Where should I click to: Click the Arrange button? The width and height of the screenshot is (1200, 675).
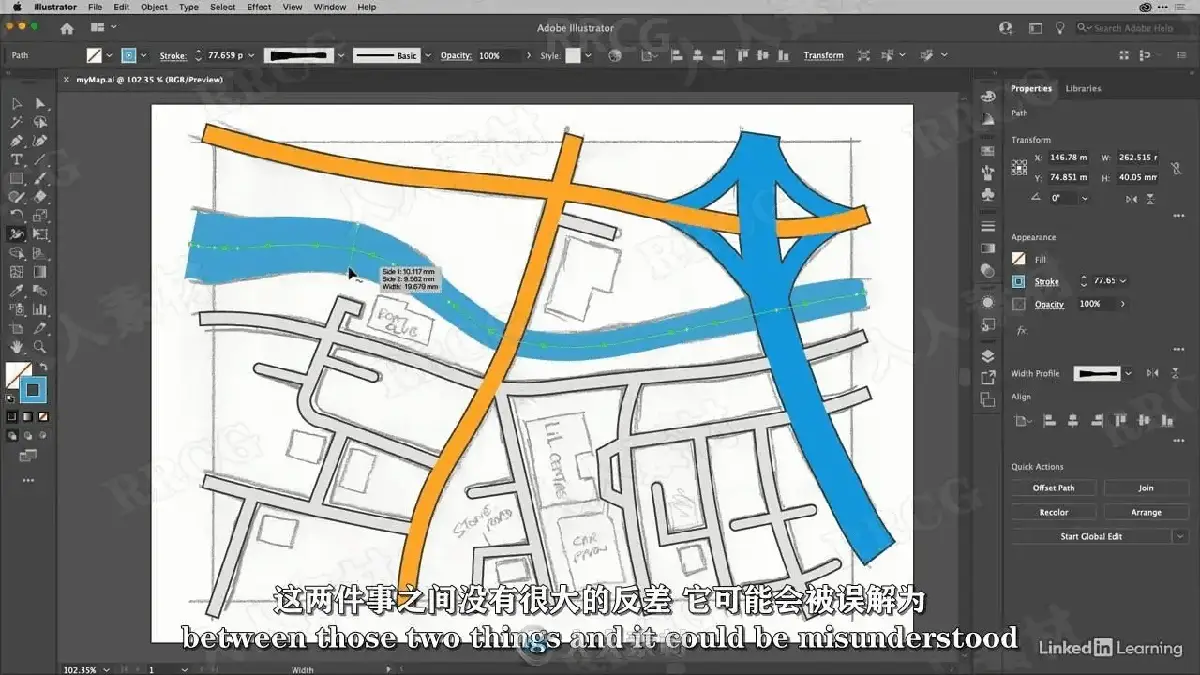(1146, 512)
